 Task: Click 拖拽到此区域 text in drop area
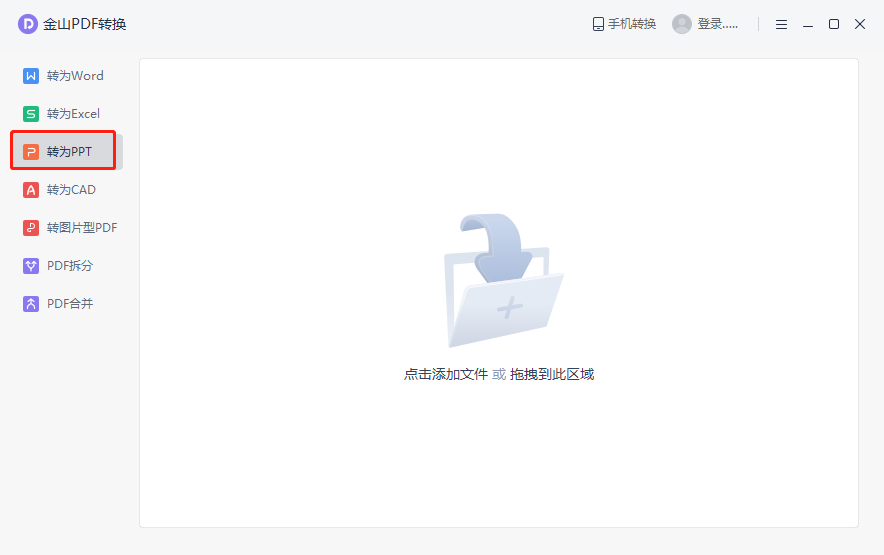coord(552,375)
